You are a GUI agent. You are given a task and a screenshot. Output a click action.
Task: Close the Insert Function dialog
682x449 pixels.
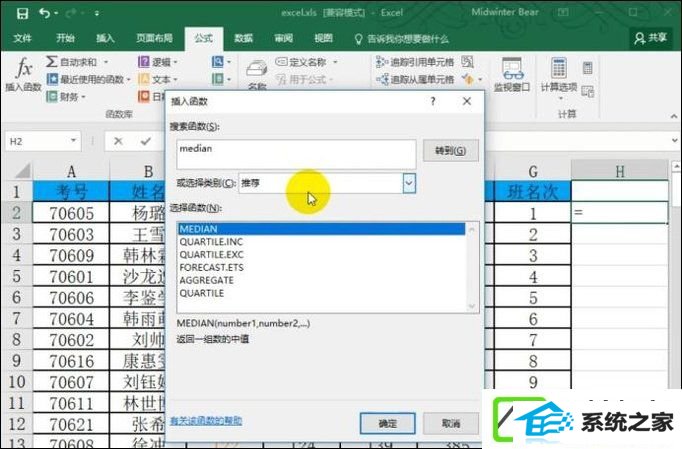click(x=467, y=101)
